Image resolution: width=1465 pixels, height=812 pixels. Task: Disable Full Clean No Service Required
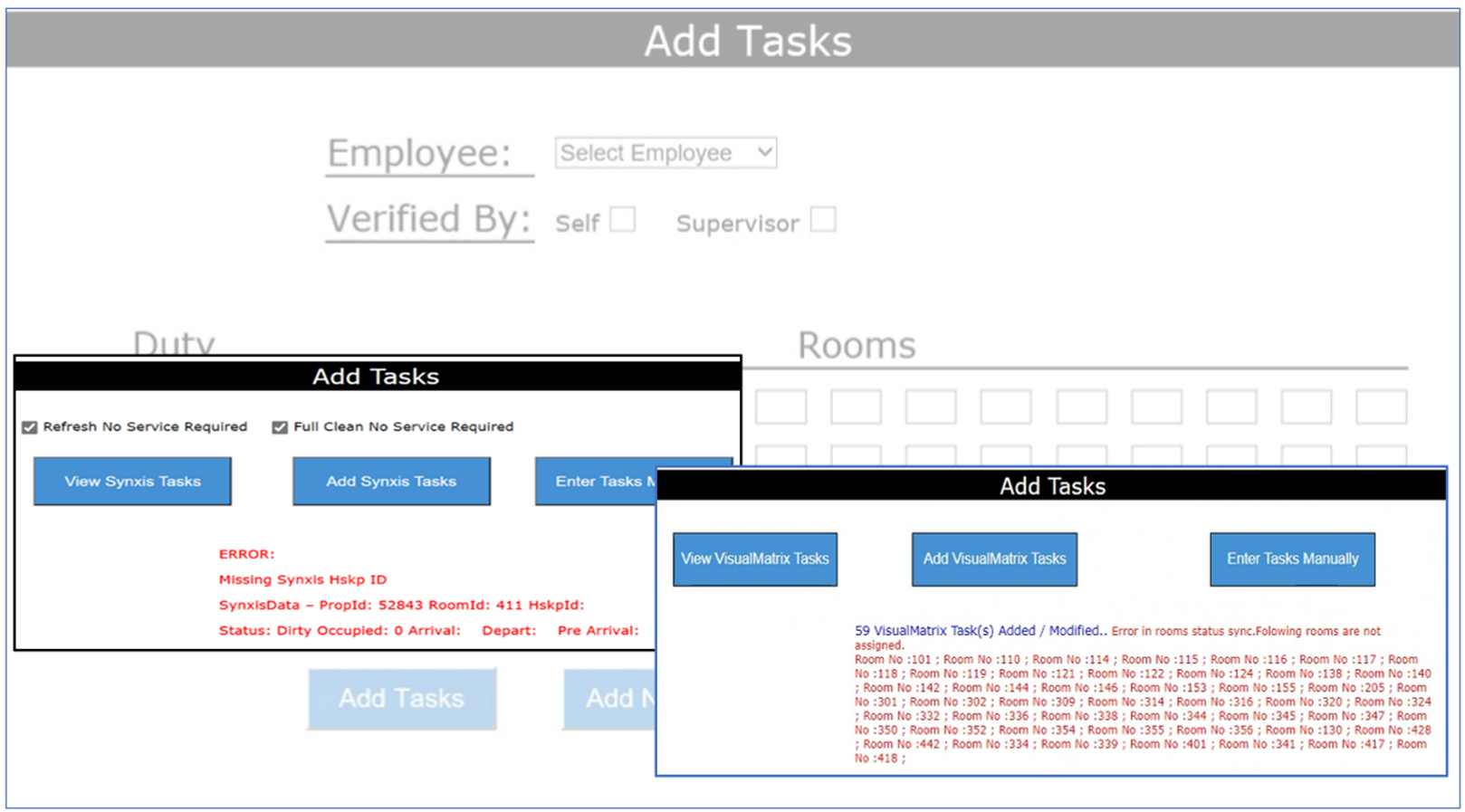click(x=280, y=427)
